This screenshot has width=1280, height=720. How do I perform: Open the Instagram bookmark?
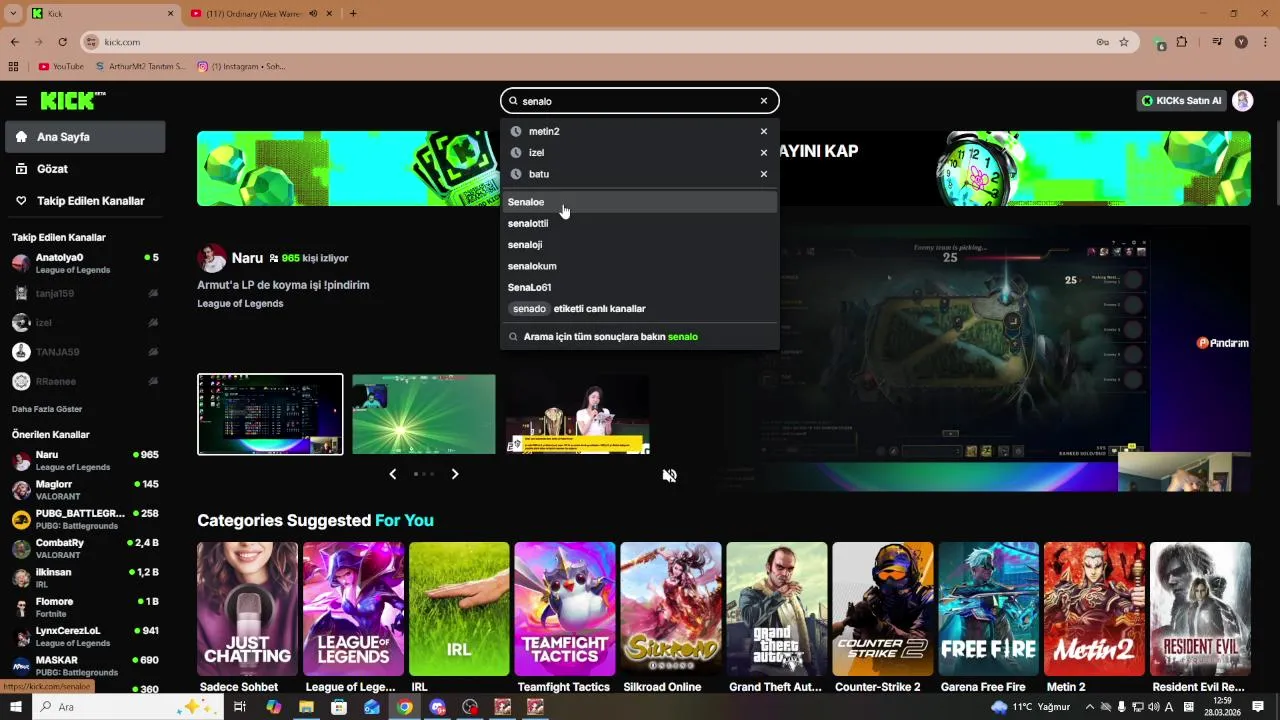241,66
